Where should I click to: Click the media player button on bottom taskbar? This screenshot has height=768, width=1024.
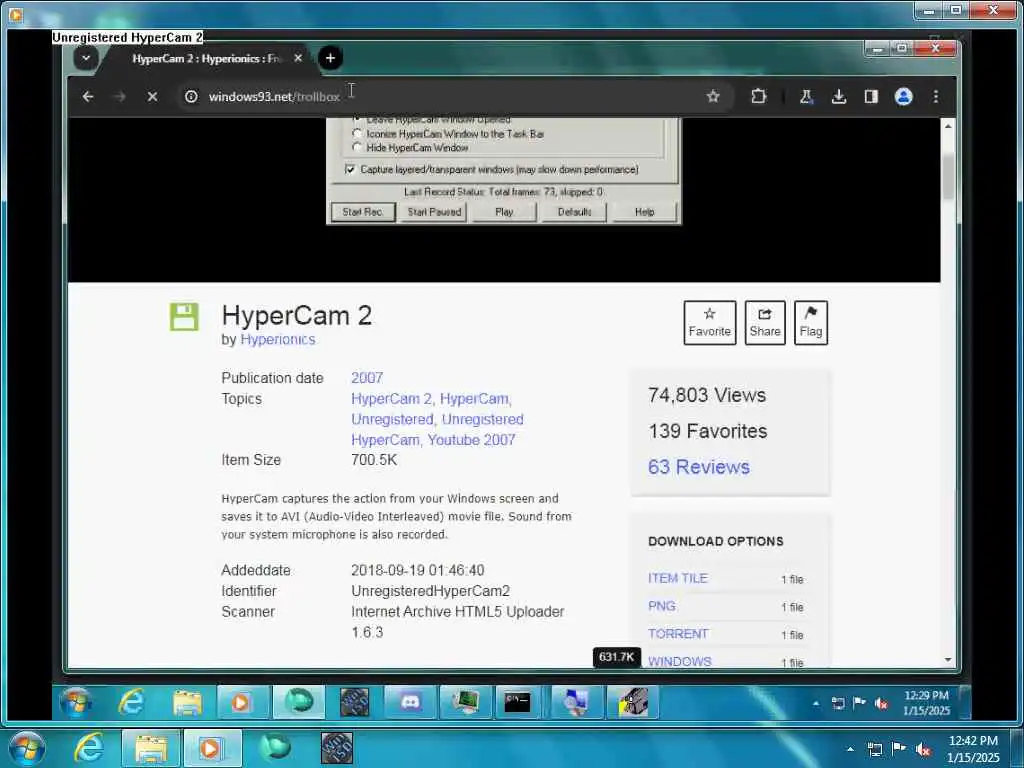(x=212, y=748)
